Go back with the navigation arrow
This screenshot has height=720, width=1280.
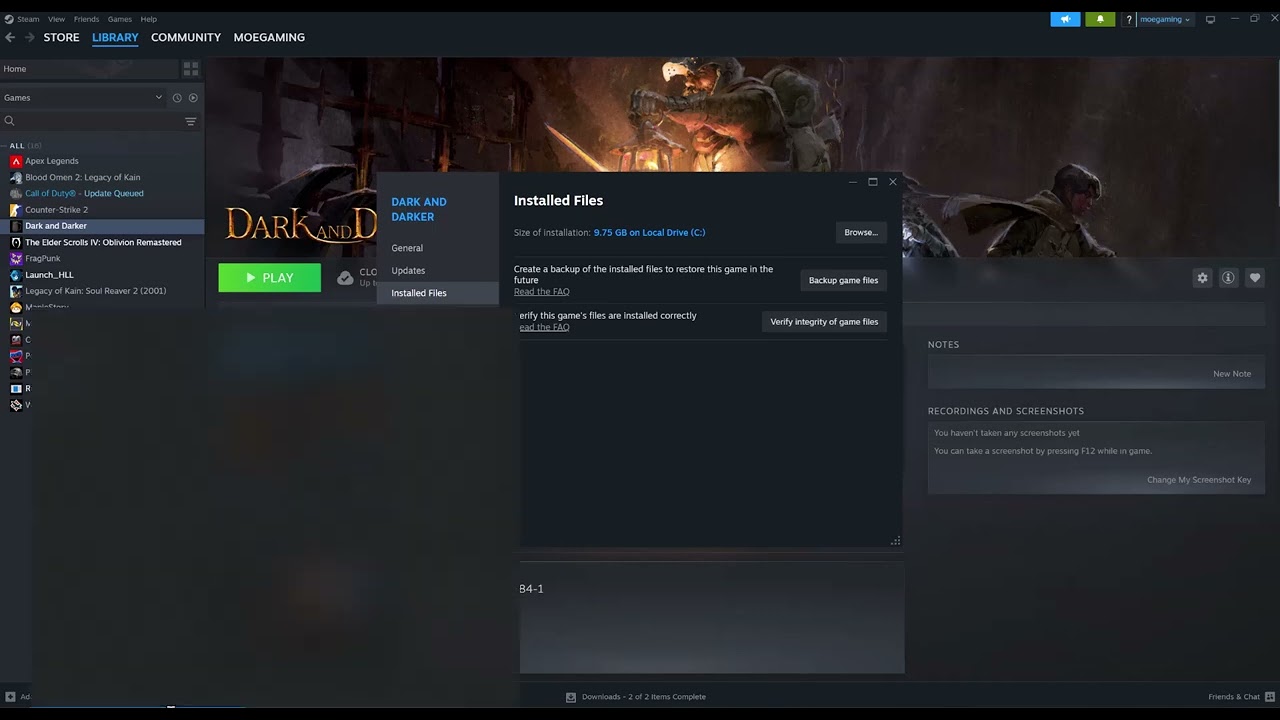[10, 37]
